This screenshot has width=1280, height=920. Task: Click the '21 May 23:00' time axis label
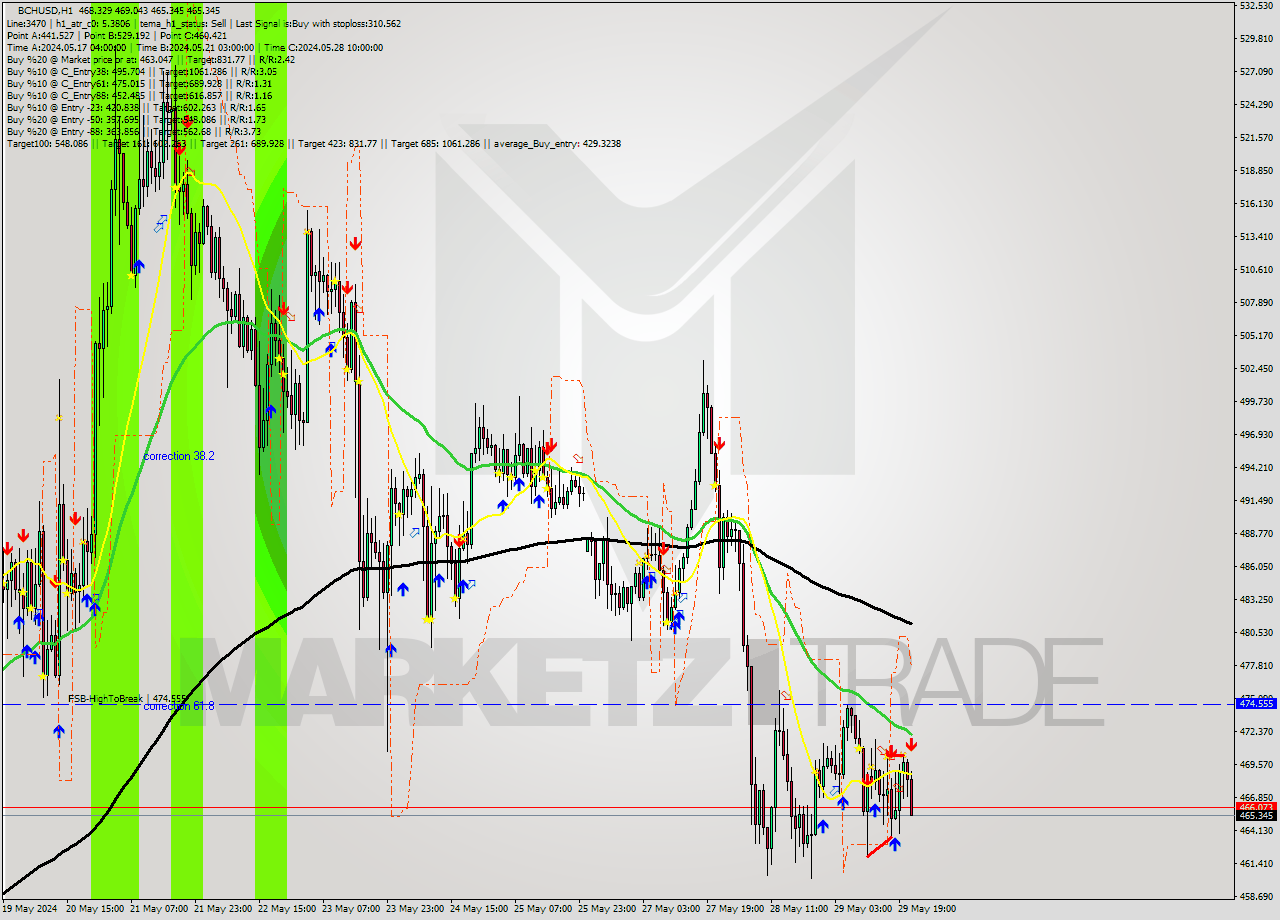click(223, 909)
